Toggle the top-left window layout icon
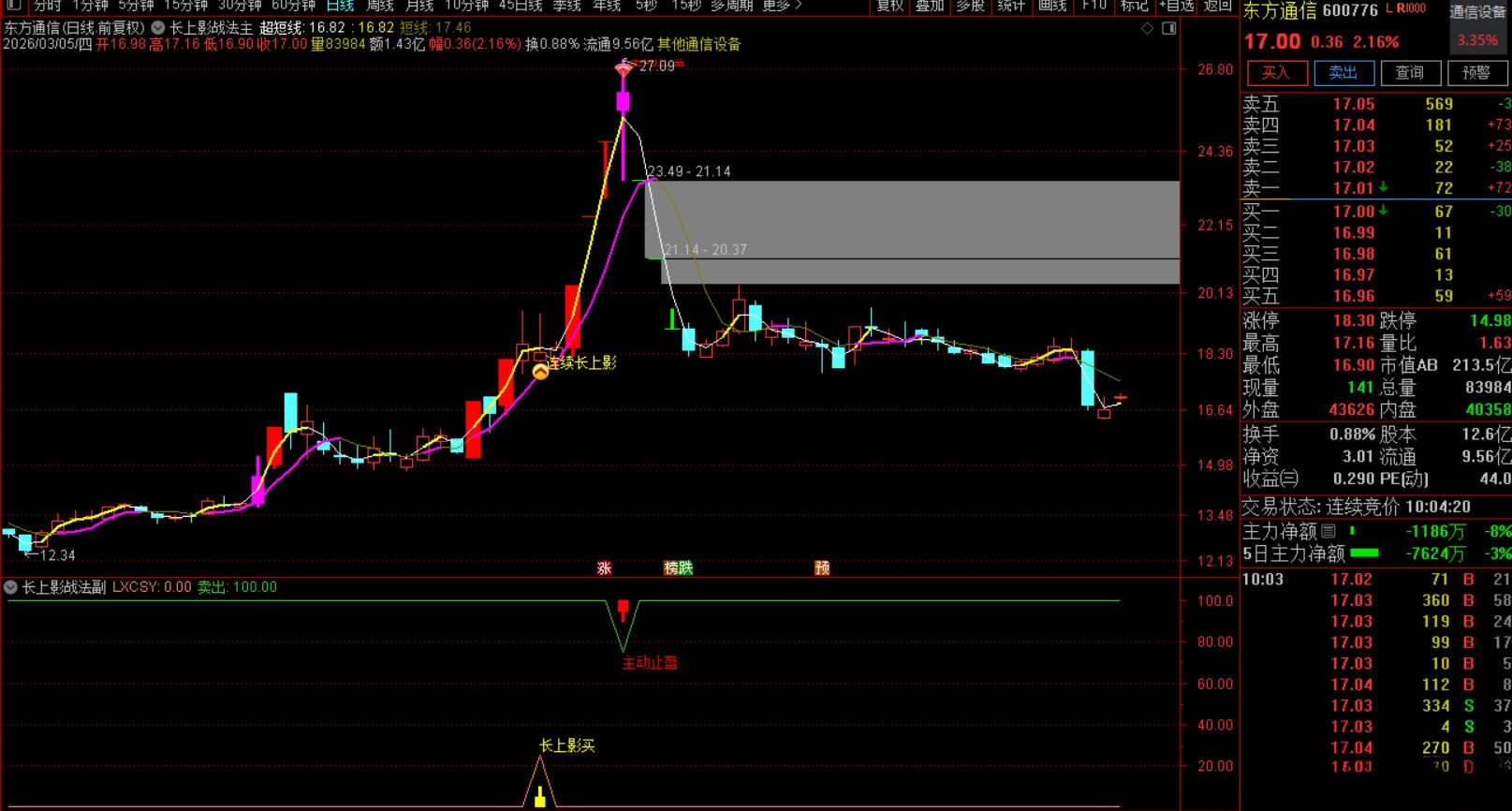1512x811 pixels. (13, 6)
